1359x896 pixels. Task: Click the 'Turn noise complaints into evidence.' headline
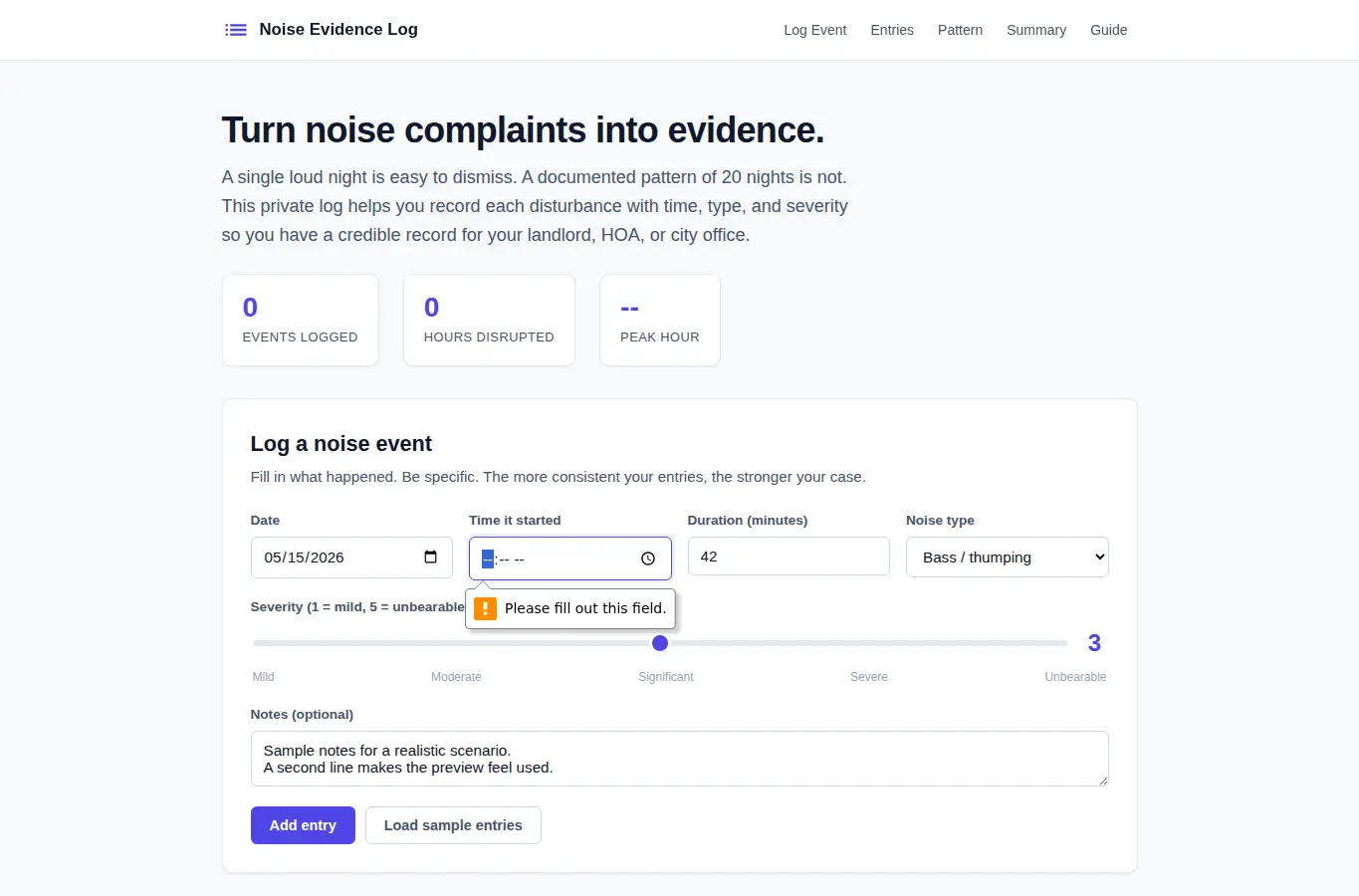523,130
